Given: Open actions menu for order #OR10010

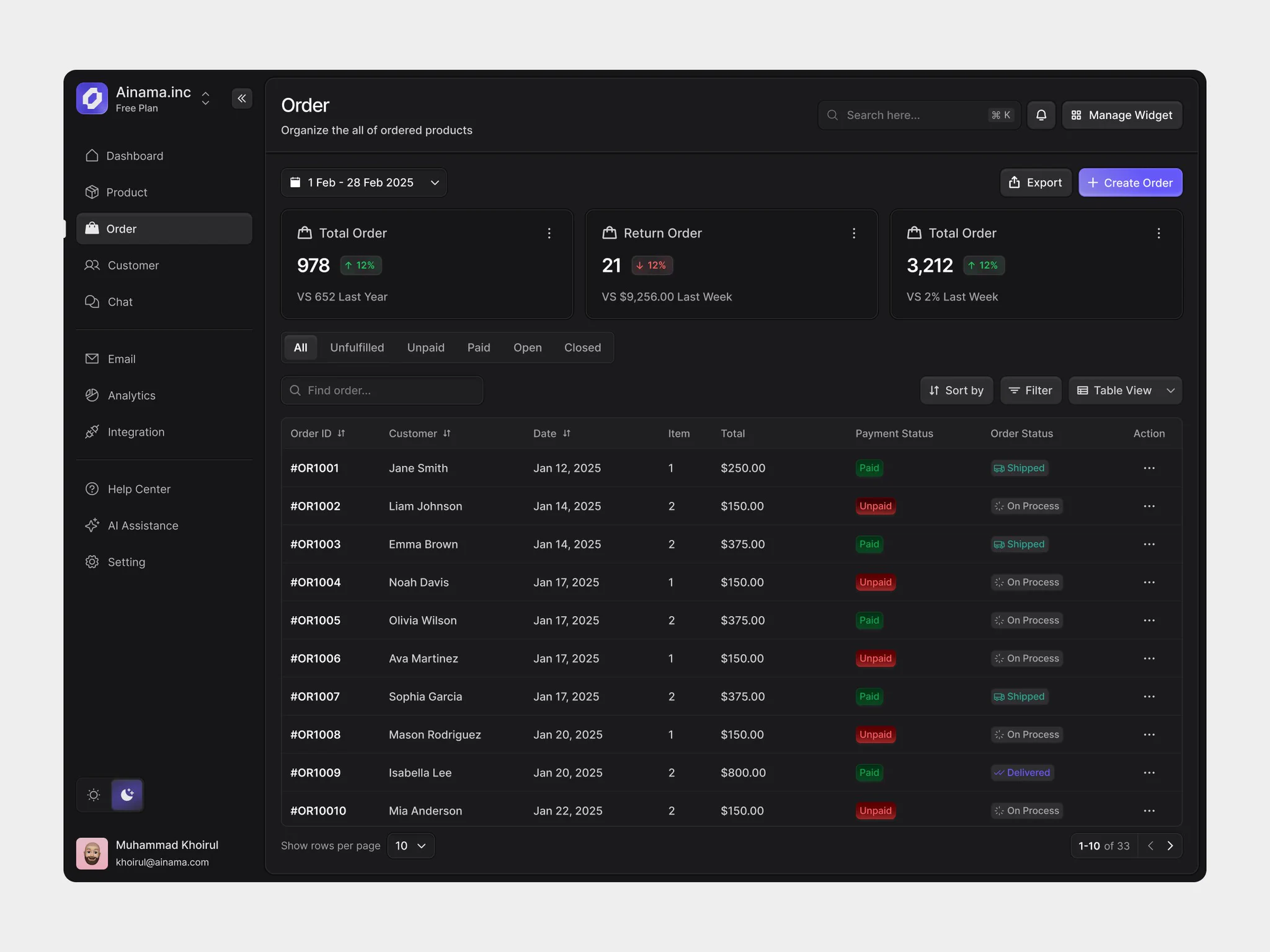Looking at the screenshot, I should tap(1149, 811).
